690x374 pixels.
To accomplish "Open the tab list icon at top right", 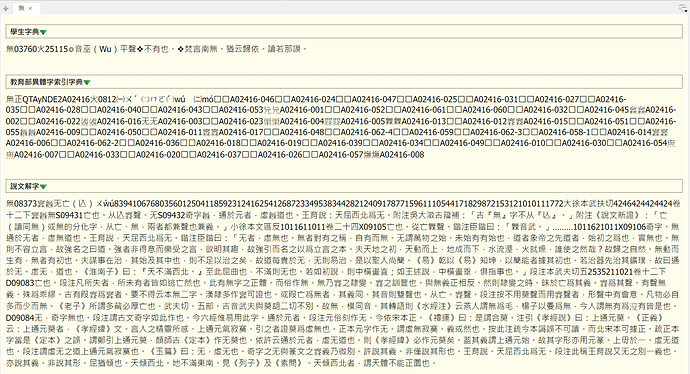I will 683,8.
